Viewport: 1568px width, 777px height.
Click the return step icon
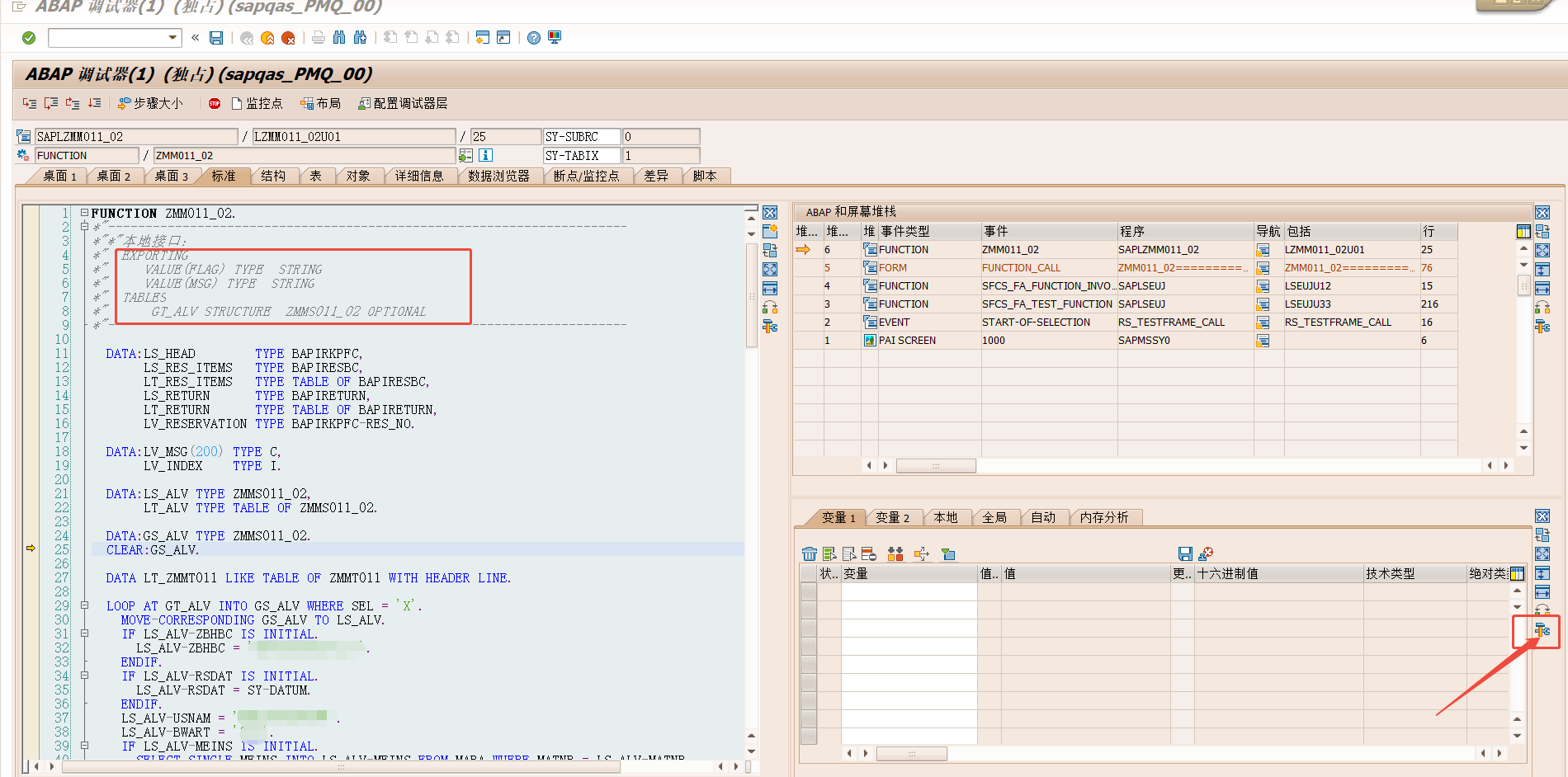coord(73,103)
